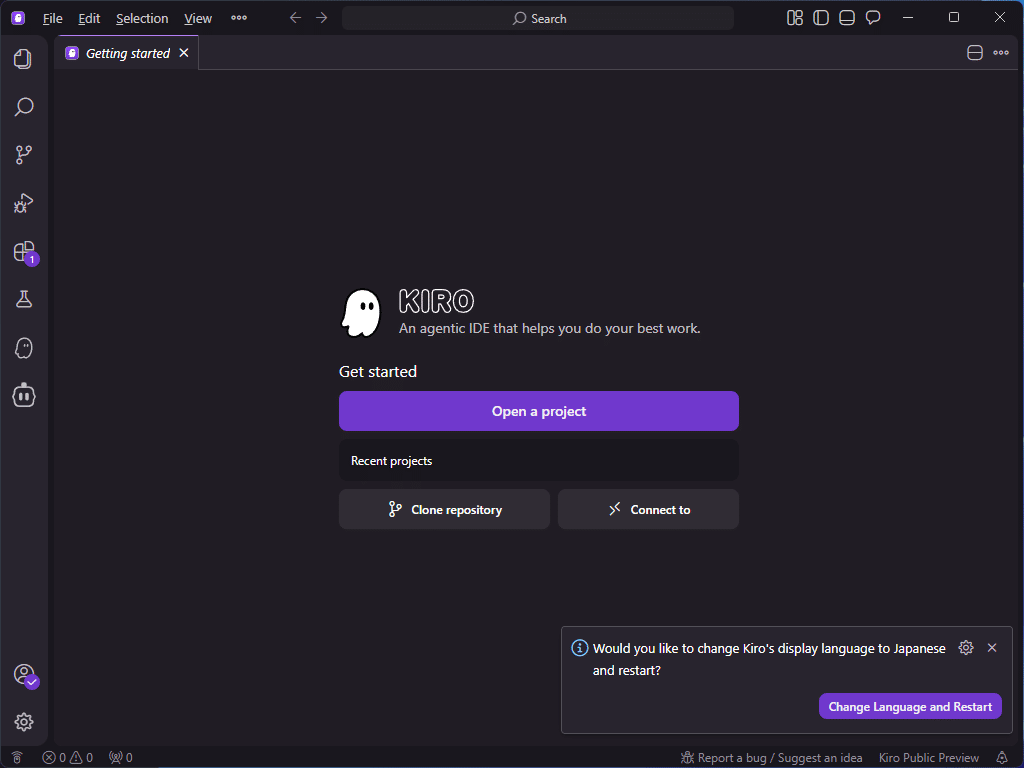Toggle the editor split layout icon

pos(974,52)
